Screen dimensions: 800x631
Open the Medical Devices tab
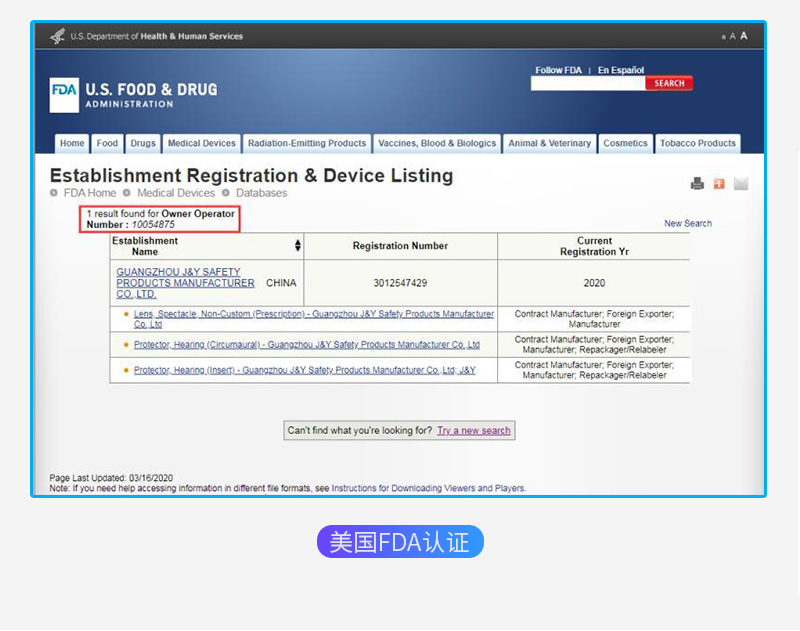[x=202, y=143]
